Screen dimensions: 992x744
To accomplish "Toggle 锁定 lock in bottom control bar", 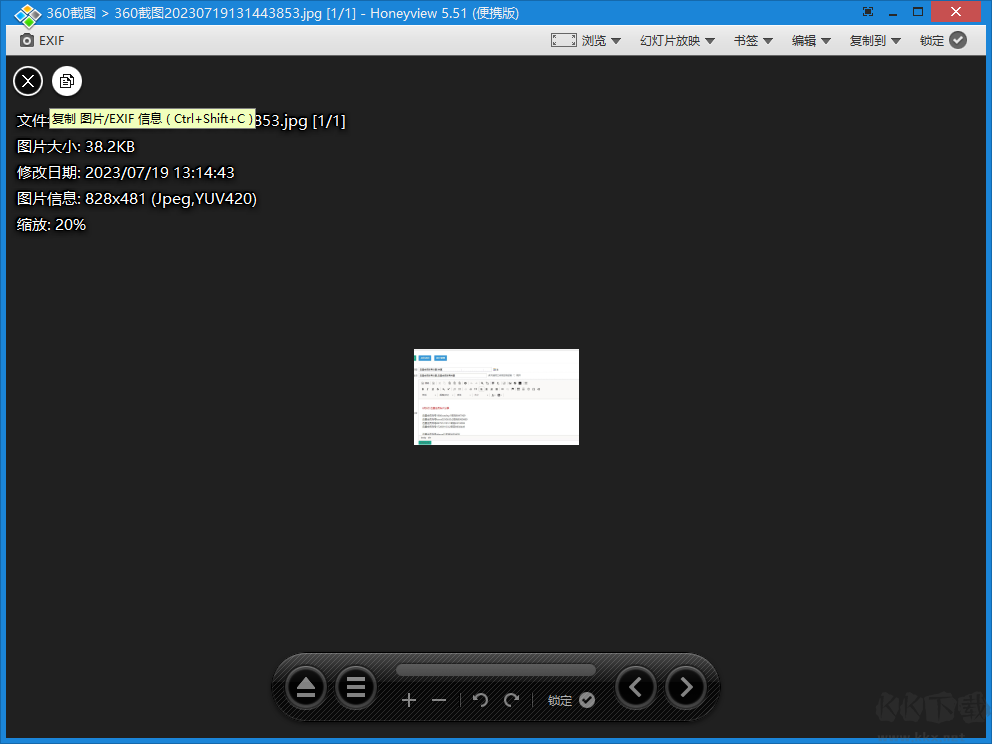I will point(571,700).
